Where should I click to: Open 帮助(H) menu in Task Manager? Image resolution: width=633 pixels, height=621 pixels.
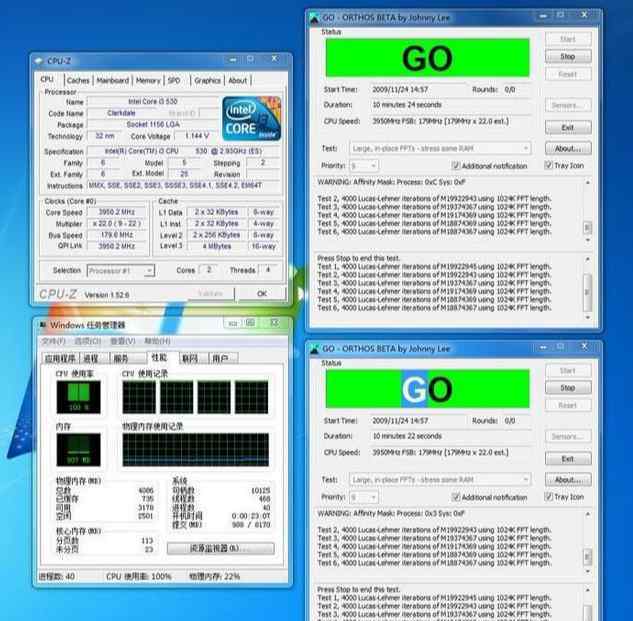point(157,341)
